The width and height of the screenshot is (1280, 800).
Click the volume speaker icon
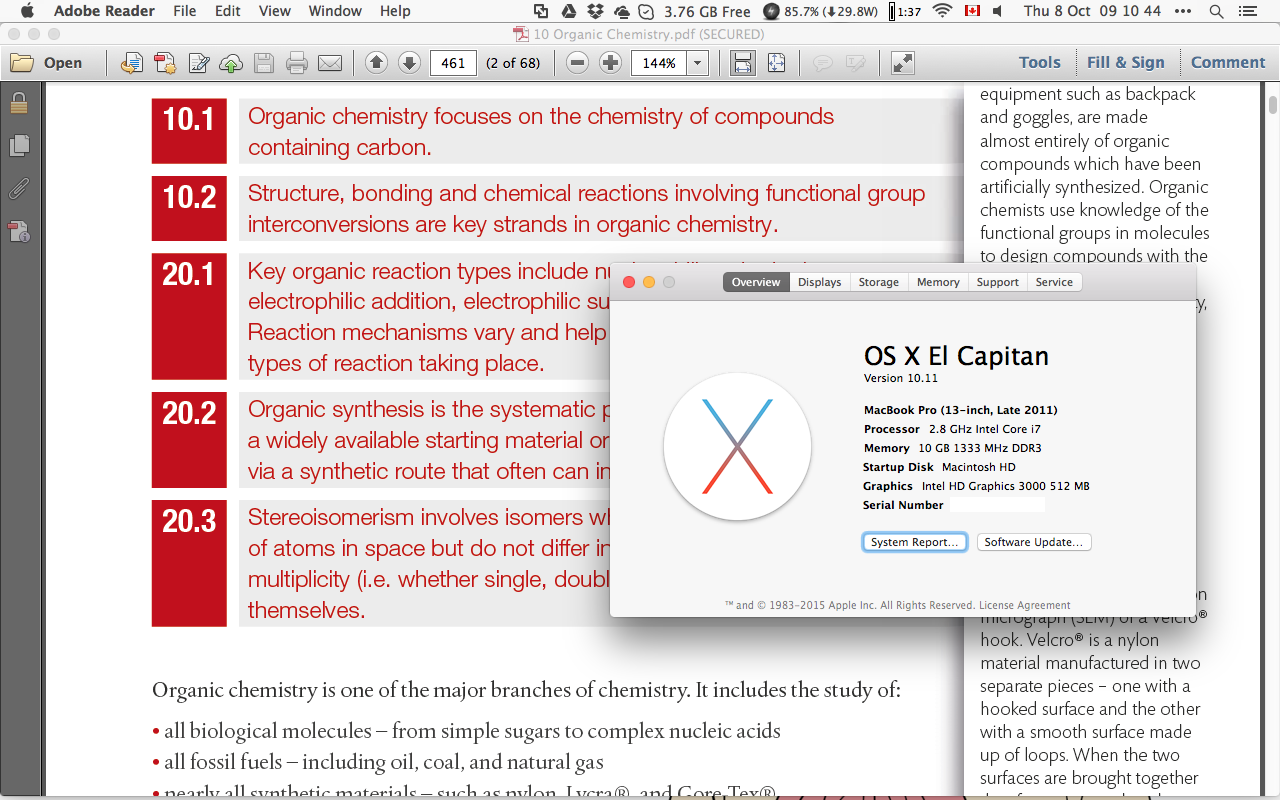pos(998,11)
